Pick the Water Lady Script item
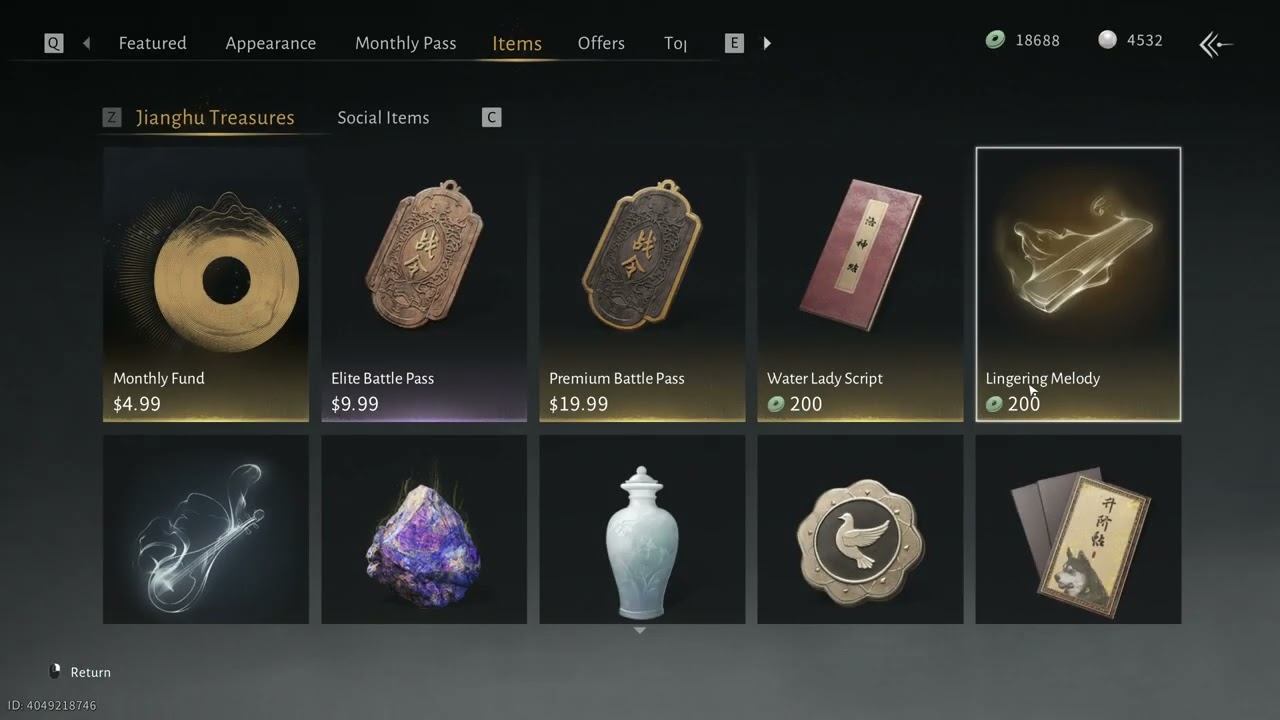 coord(860,284)
